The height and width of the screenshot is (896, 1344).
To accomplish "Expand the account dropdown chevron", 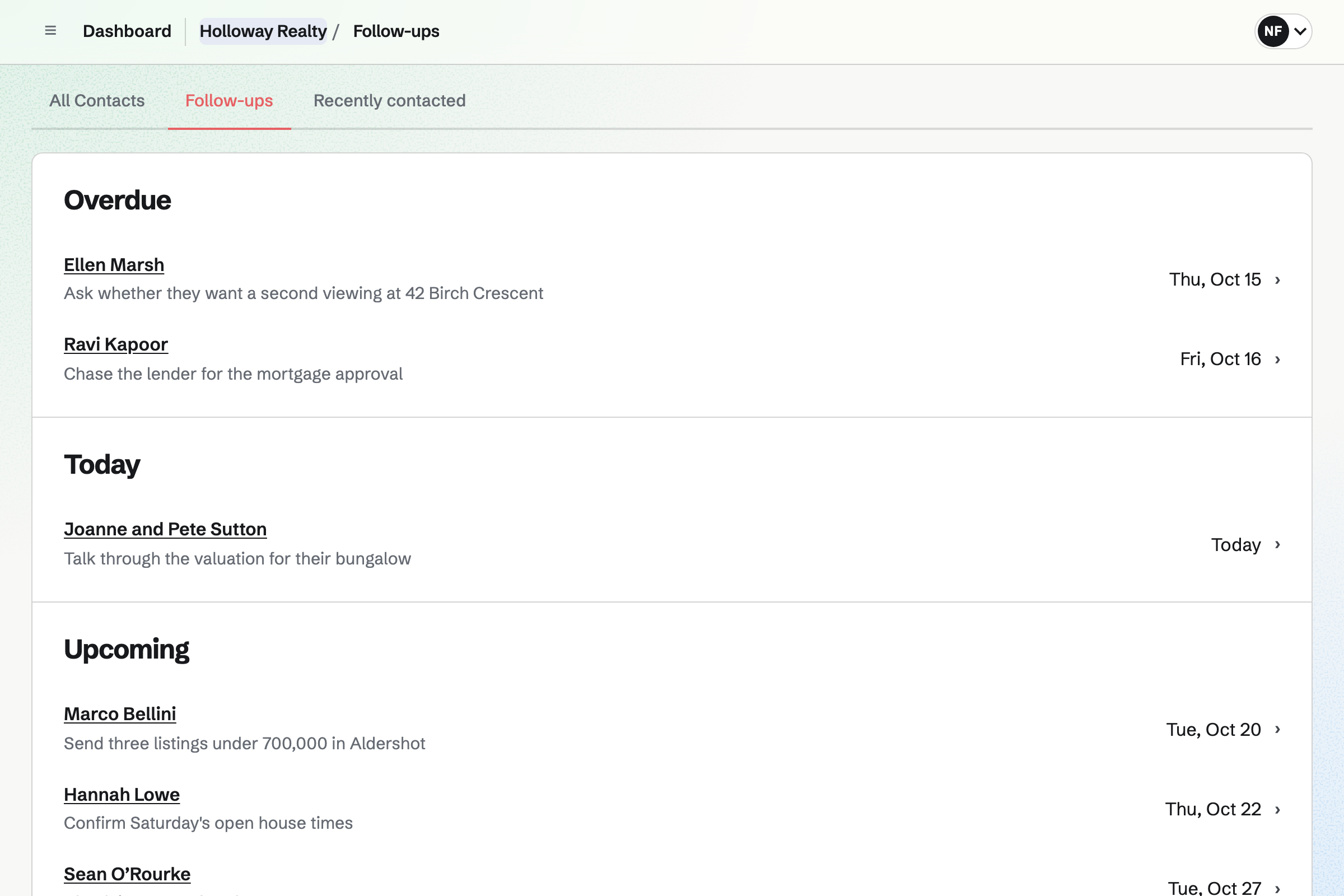I will pyautogui.click(x=1300, y=31).
